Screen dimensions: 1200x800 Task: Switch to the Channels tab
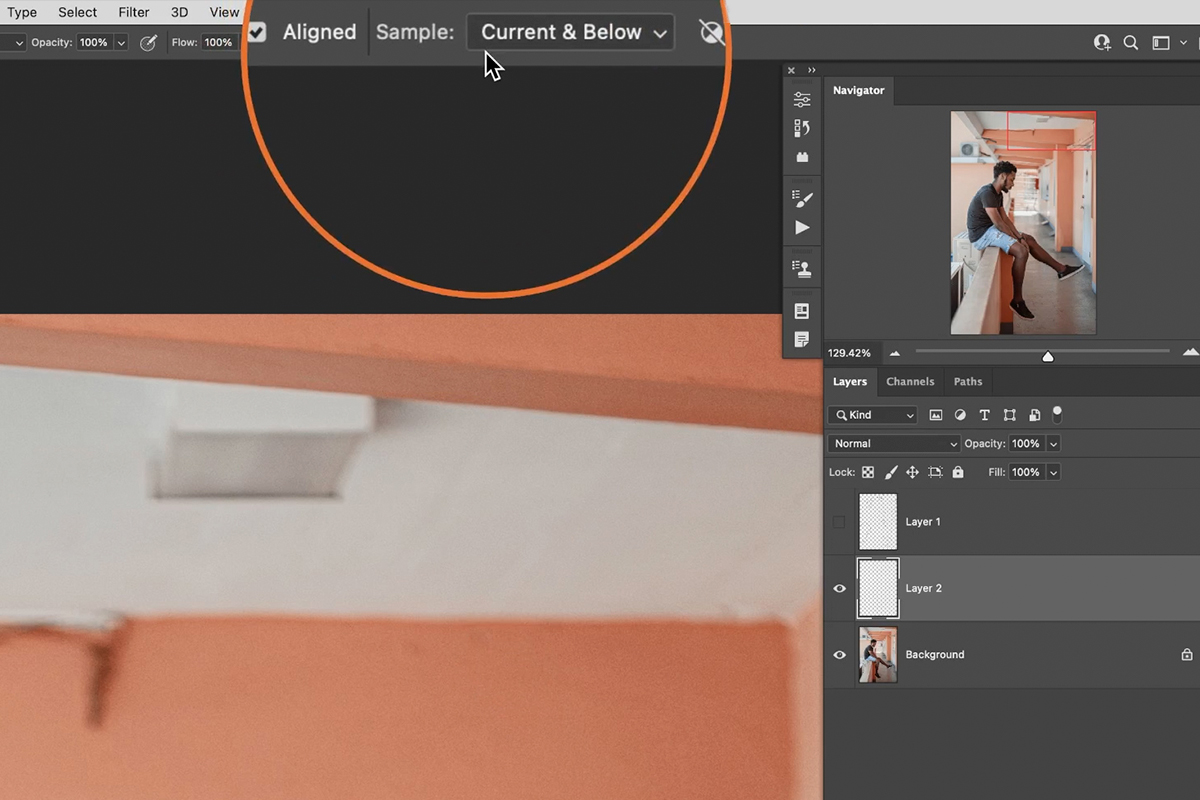coord(910,381)
